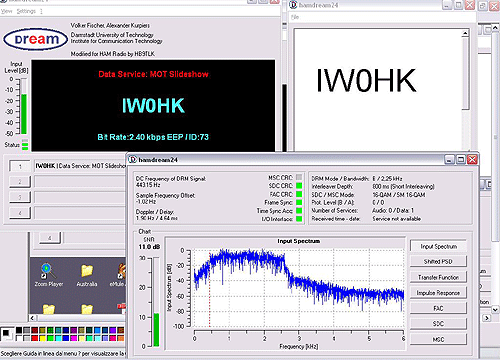Open the Zoom Player desktop shortcut

coord(49,275)
